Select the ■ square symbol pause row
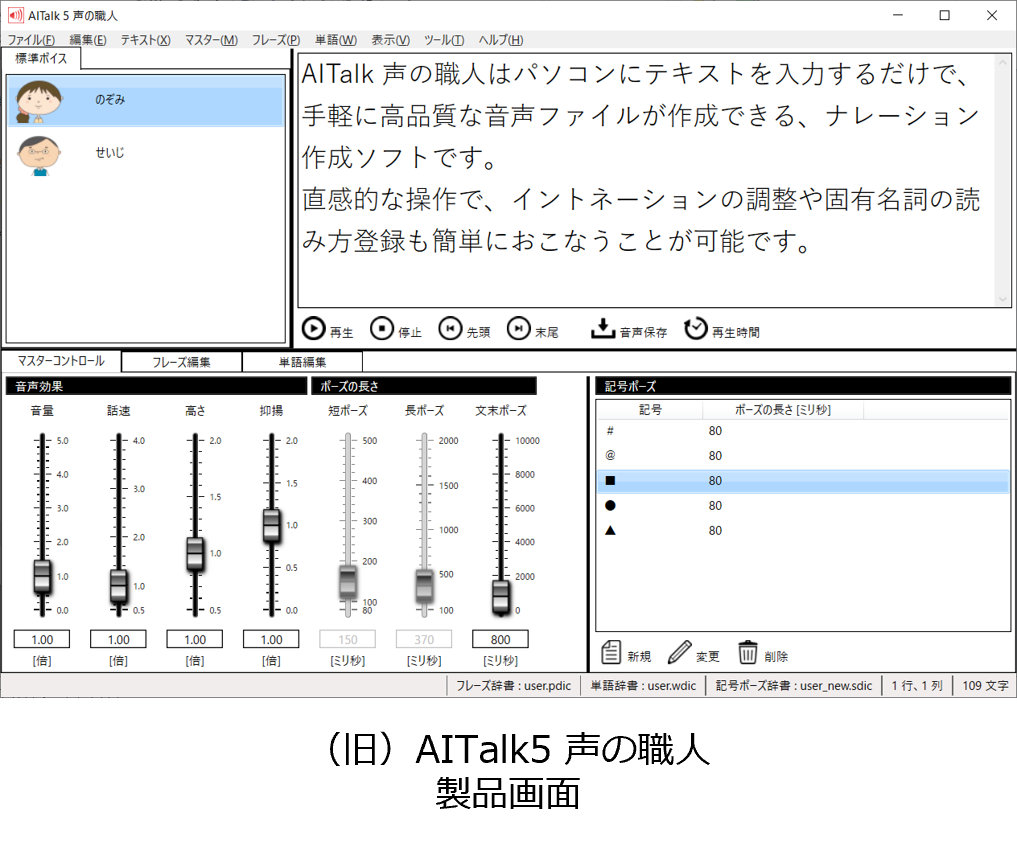The image size is (1017, 843). point(803,481)
